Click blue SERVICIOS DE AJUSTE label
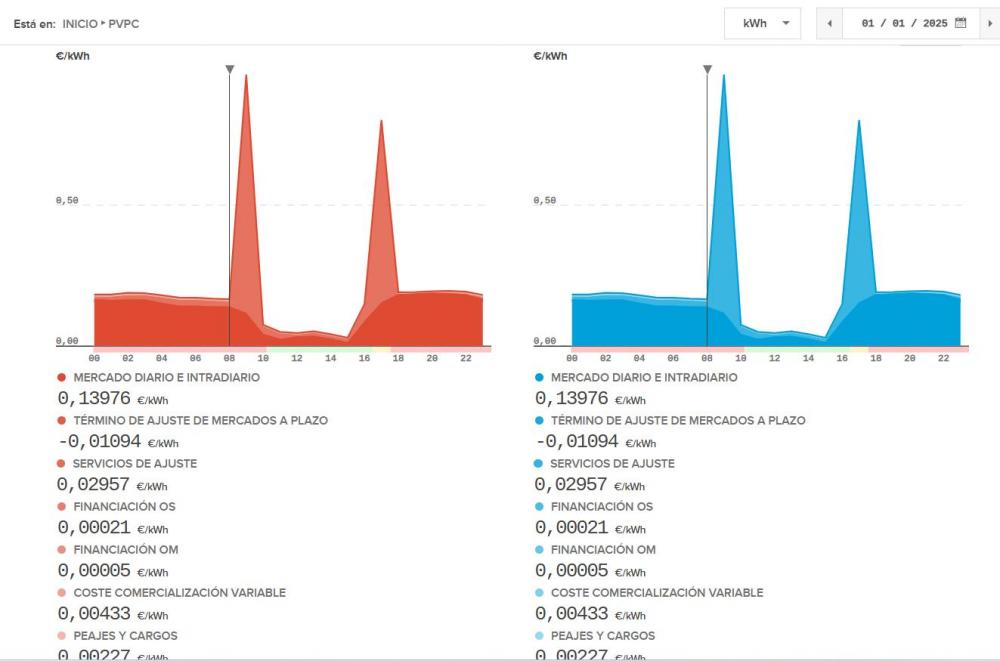Screen dimensions: 1000x661 (x=612, y=464)
